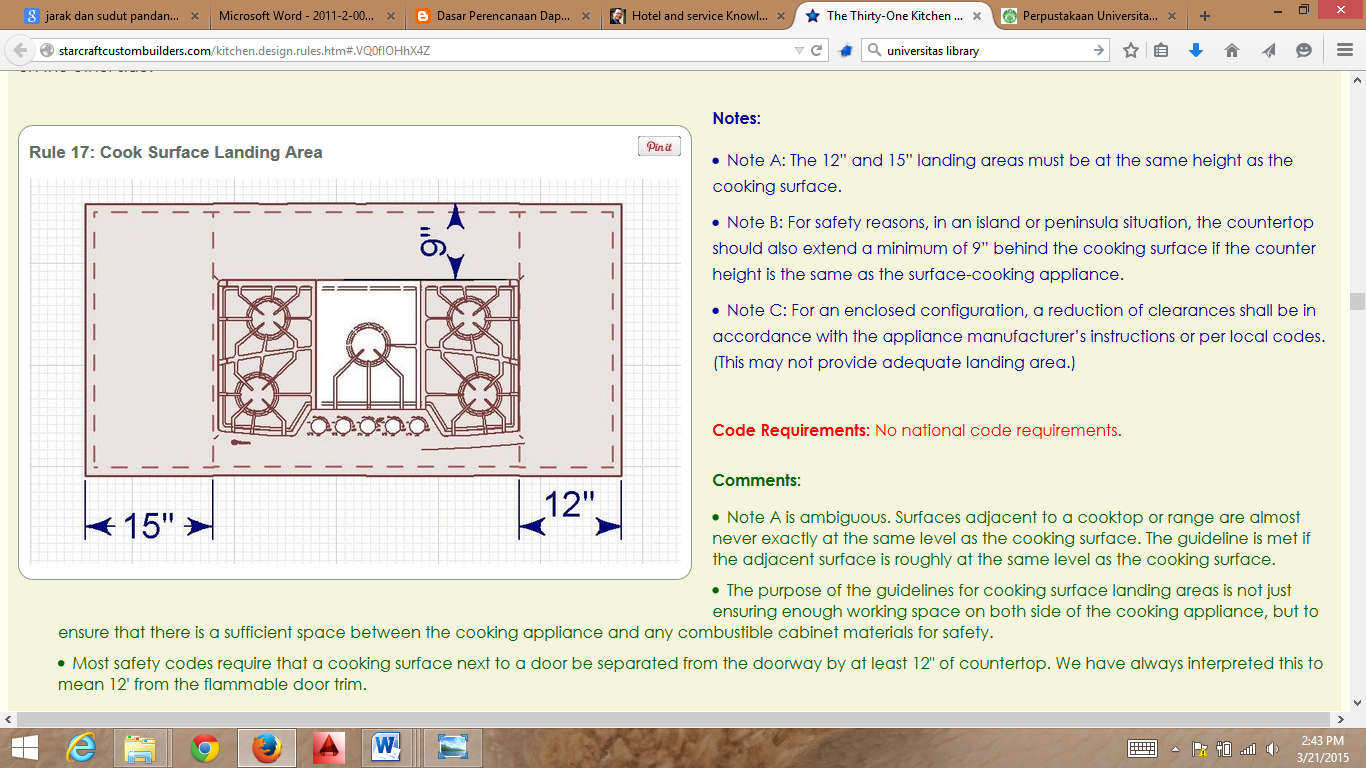Viewport: 1366px width, 768px height.
Task: Click the Firefox taskbar icon
Action: [x=266, y=748]
